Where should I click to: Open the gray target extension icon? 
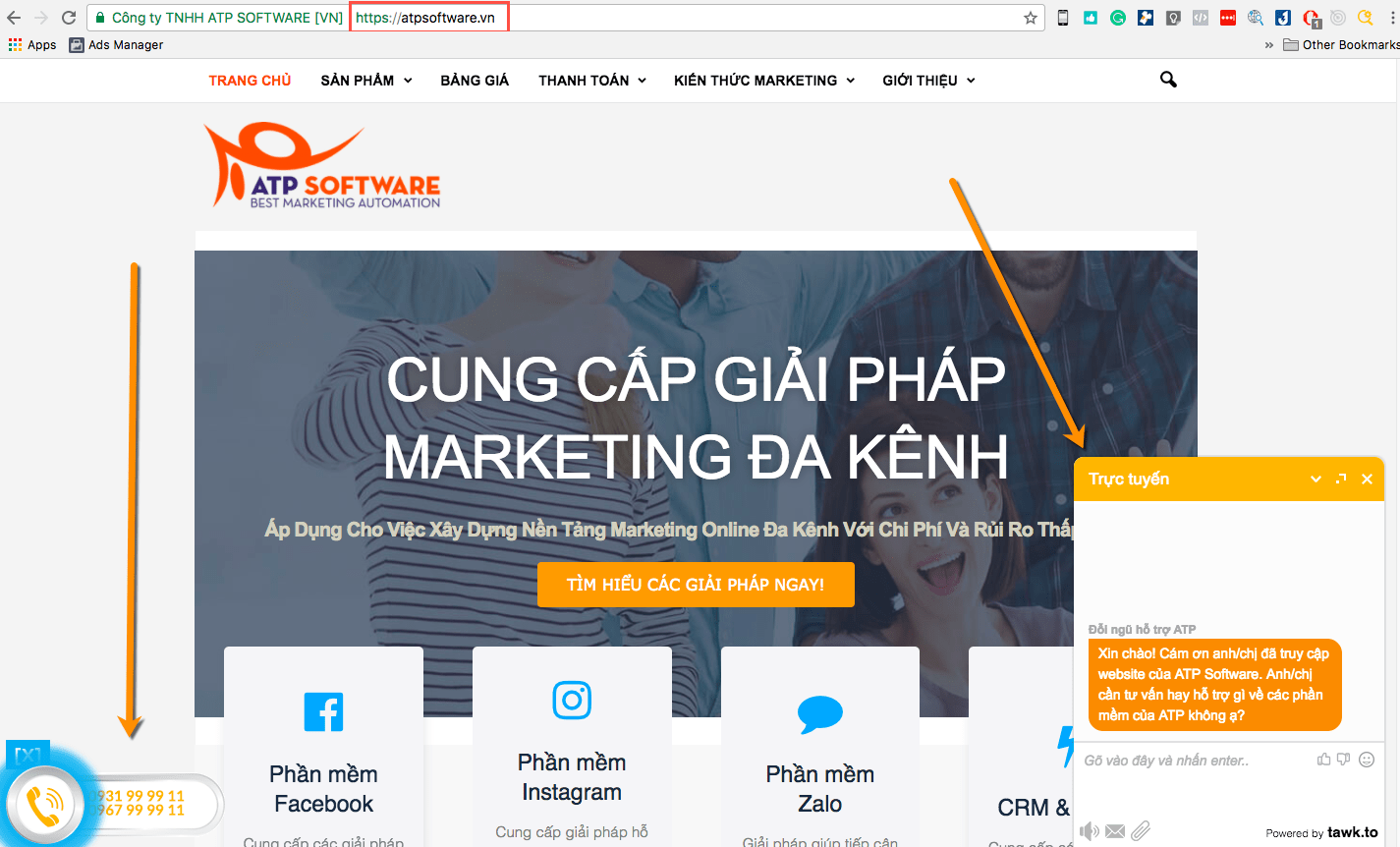tap(1338, 18)
